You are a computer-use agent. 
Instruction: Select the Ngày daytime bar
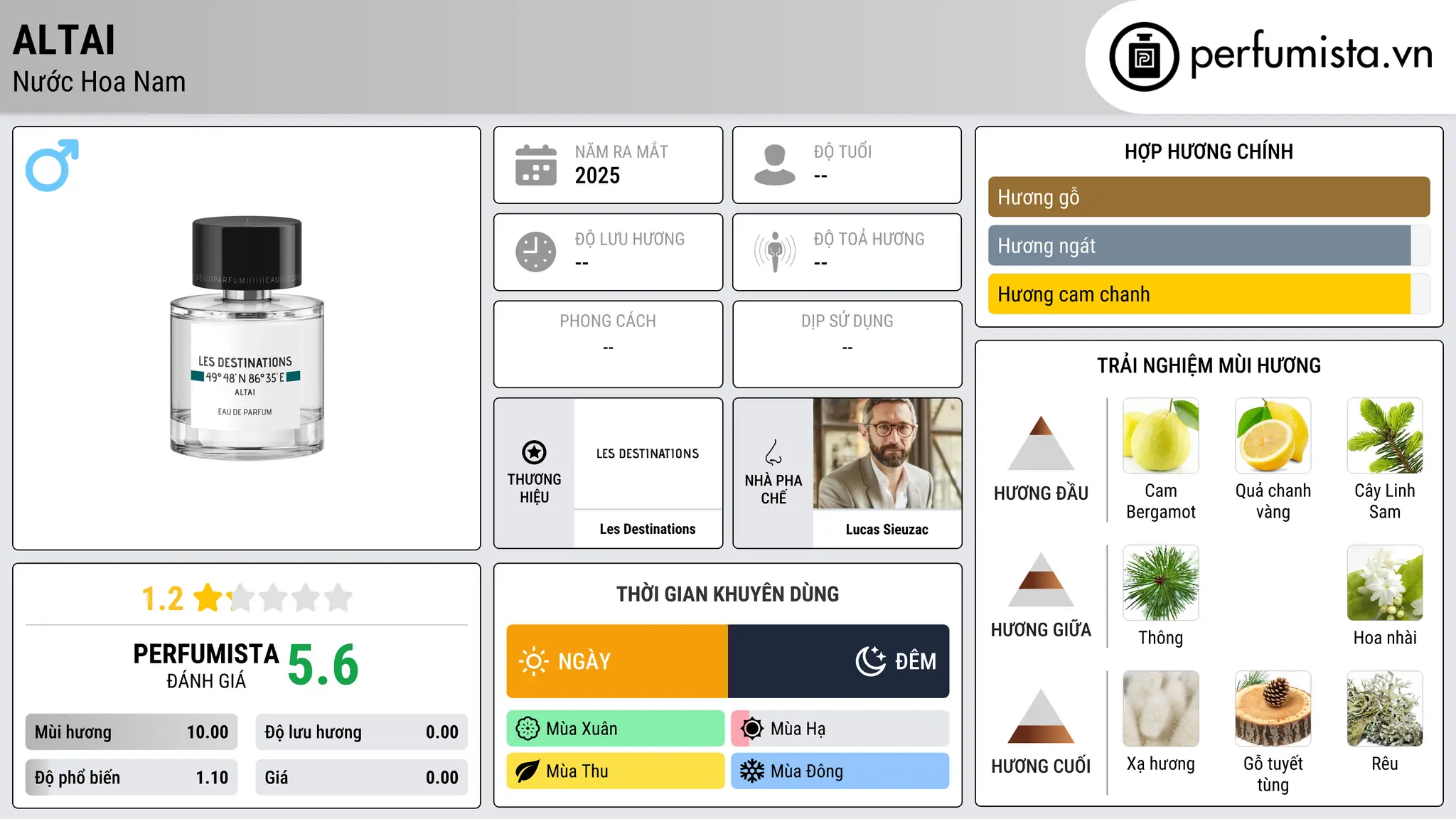[x=617, y=661]
